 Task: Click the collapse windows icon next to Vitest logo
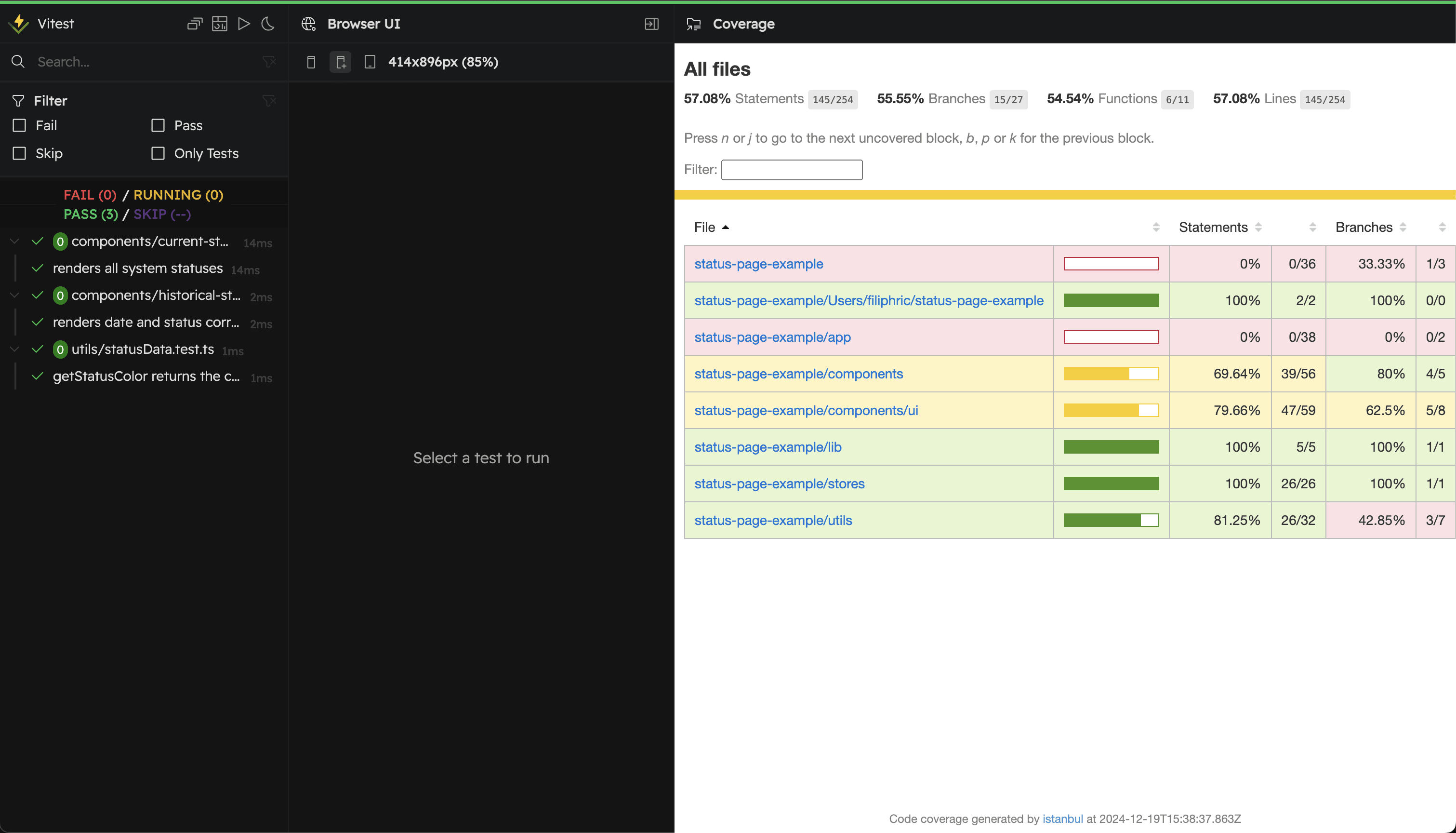pos(194,24)
